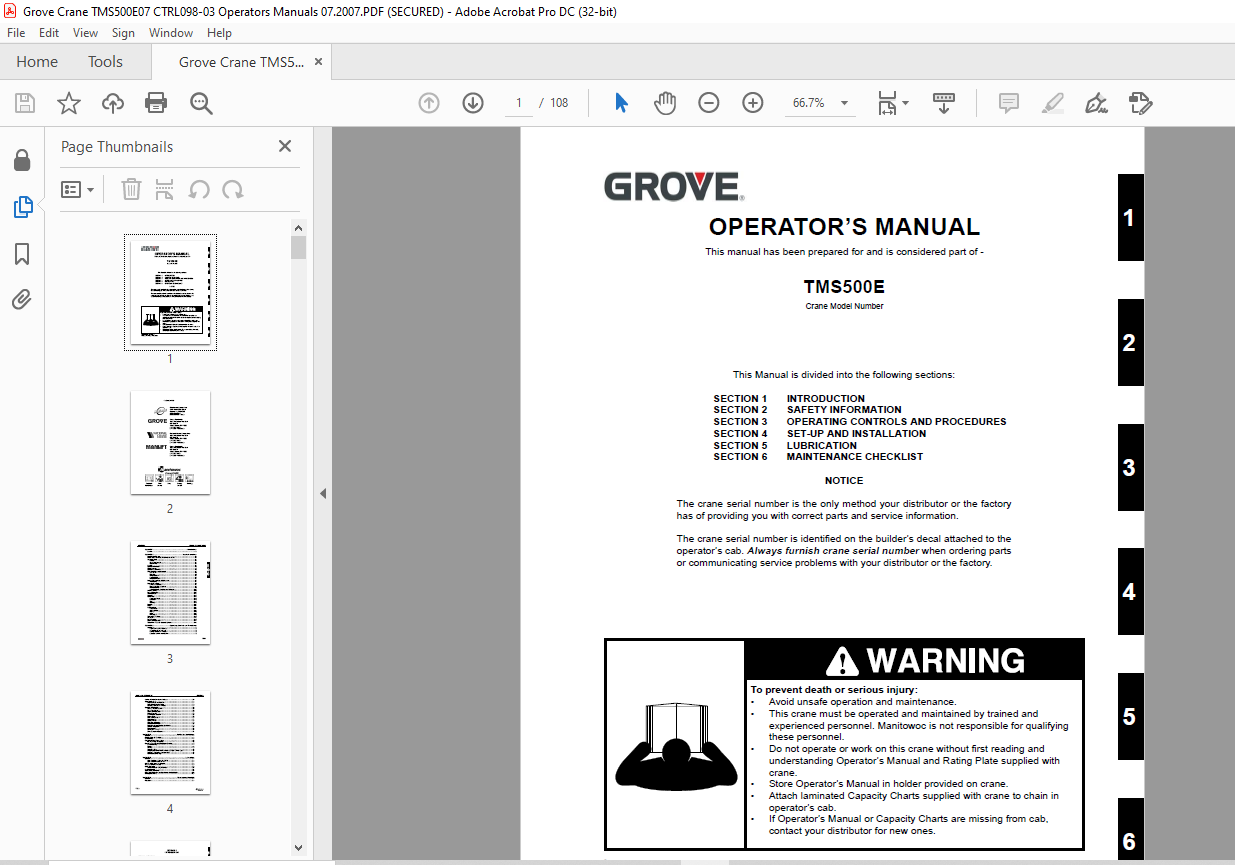The height and width of the screenshot is (865, 1235).
Task: Select the Highlight text tool
Action: pyautogui.click(x=1052, y=103)
